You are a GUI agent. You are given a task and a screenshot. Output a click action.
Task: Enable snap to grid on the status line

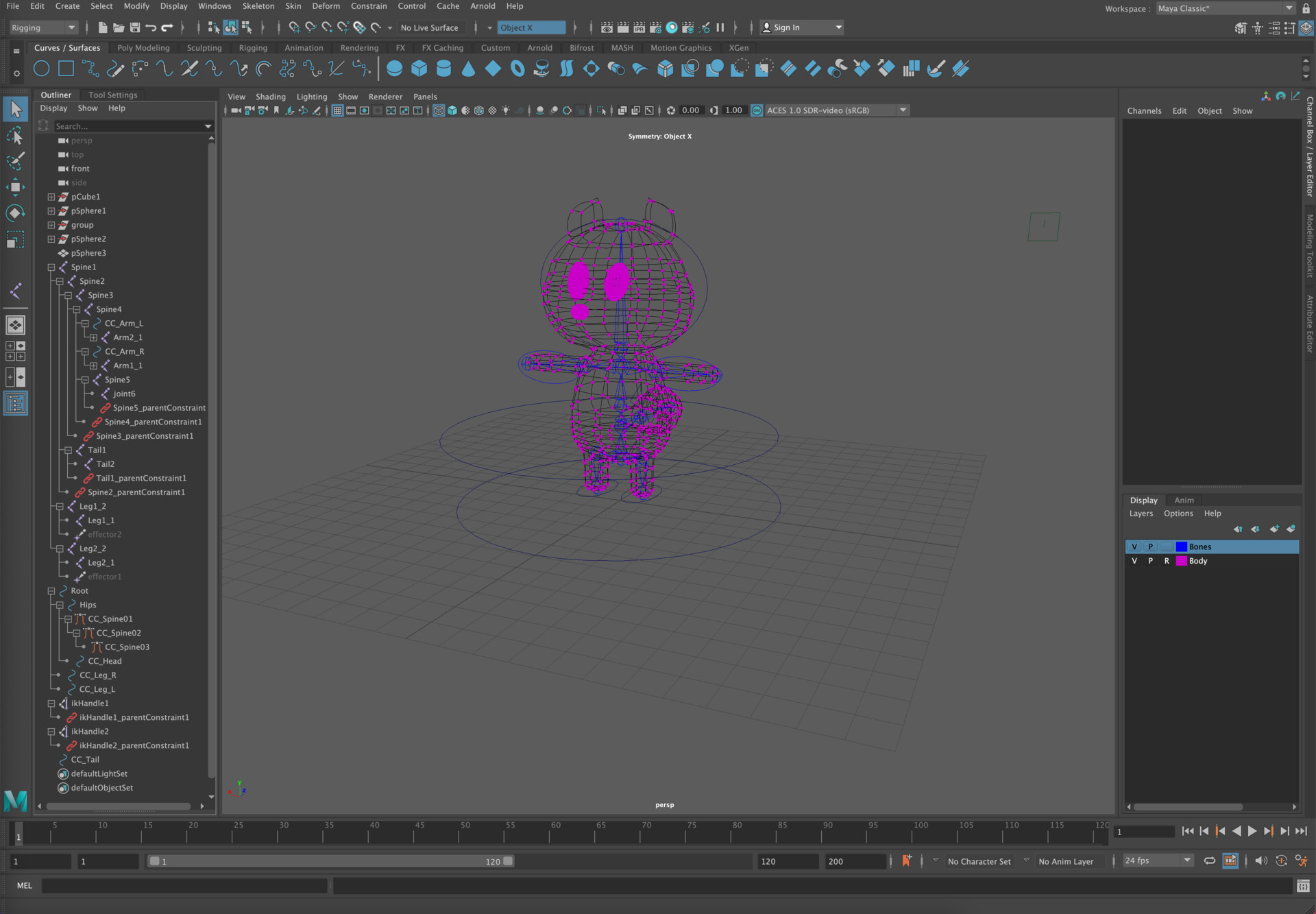click(x=293, y=27)
